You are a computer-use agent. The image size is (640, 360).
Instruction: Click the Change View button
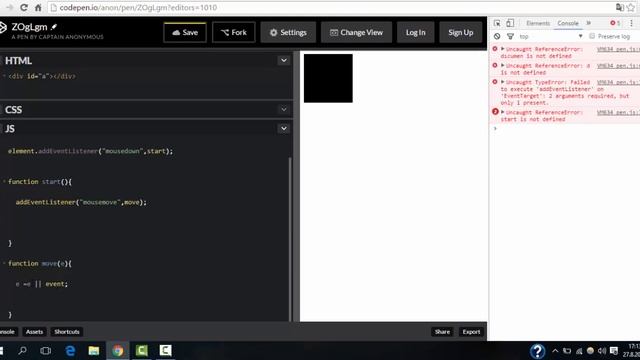356,33
